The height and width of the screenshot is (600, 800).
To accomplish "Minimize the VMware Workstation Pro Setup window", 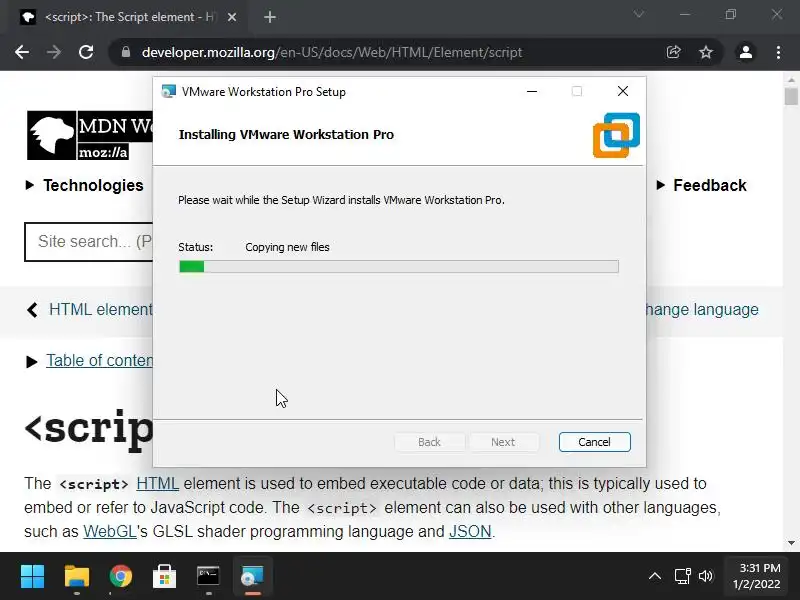I will [532, 91].
